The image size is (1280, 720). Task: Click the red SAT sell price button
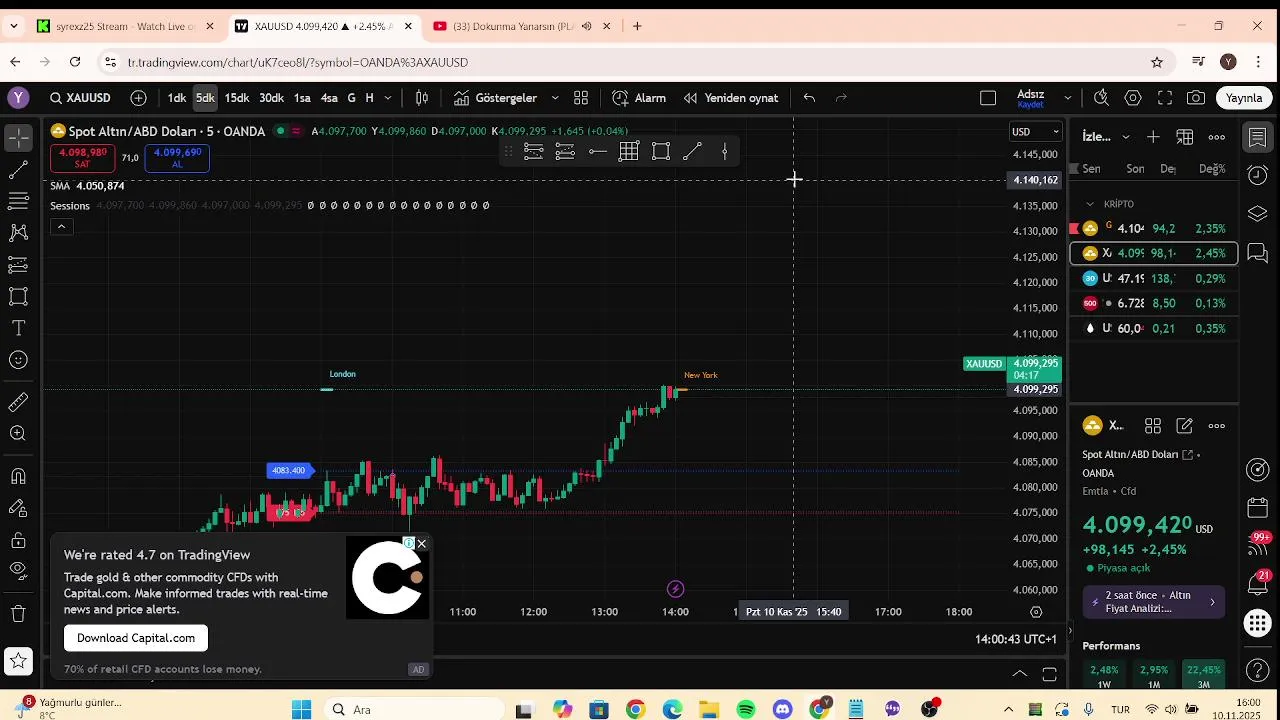pyautogui.click(x=82, y=158)
